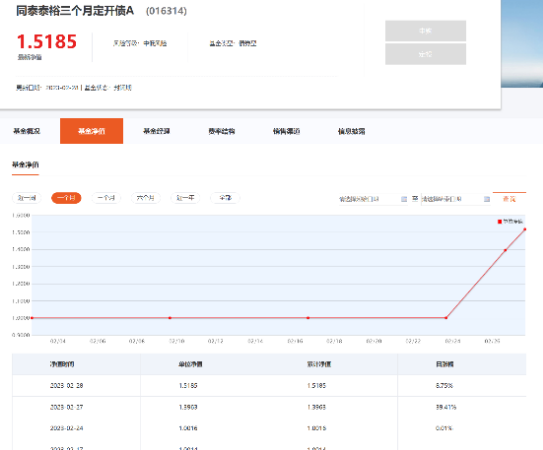Screen dimensions: 543x450
Task: Select the 三个月 period filter
Action: click(x=106, y=198)
